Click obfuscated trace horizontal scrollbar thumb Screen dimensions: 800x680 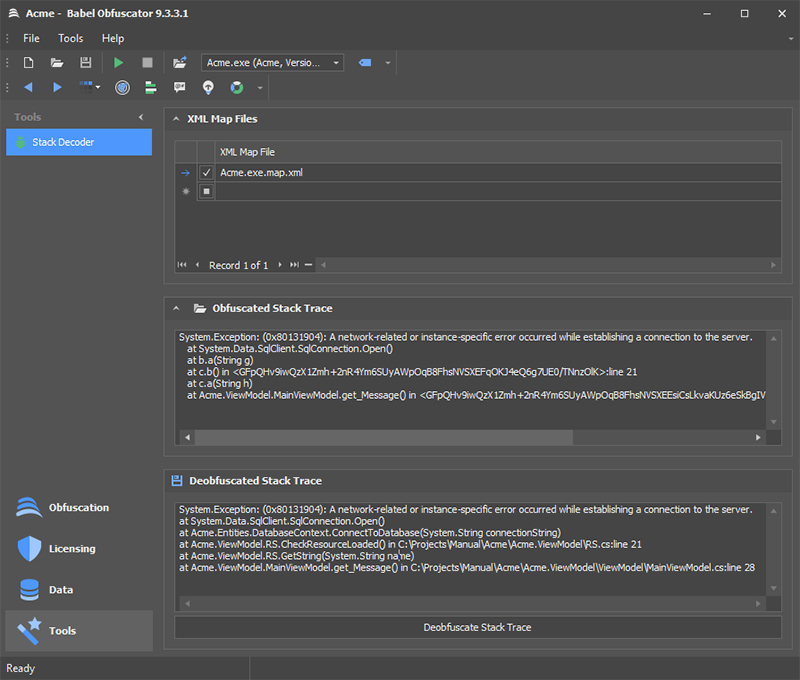(384, 437)
